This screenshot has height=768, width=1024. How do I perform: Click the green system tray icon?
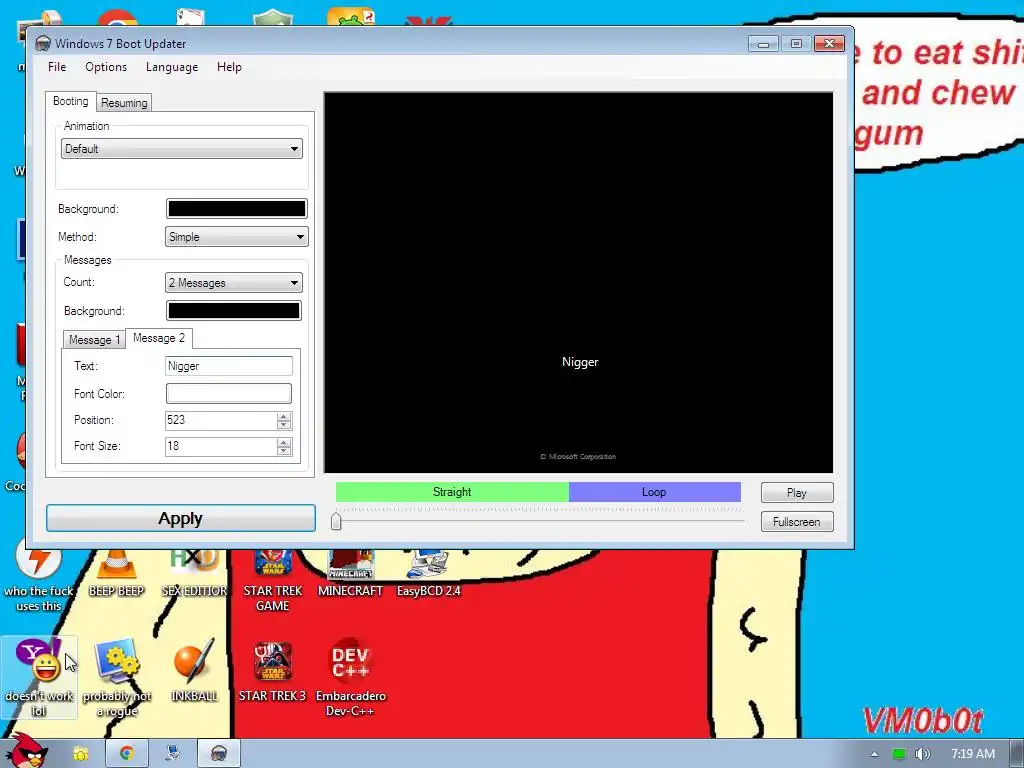(x=899, y=754)
